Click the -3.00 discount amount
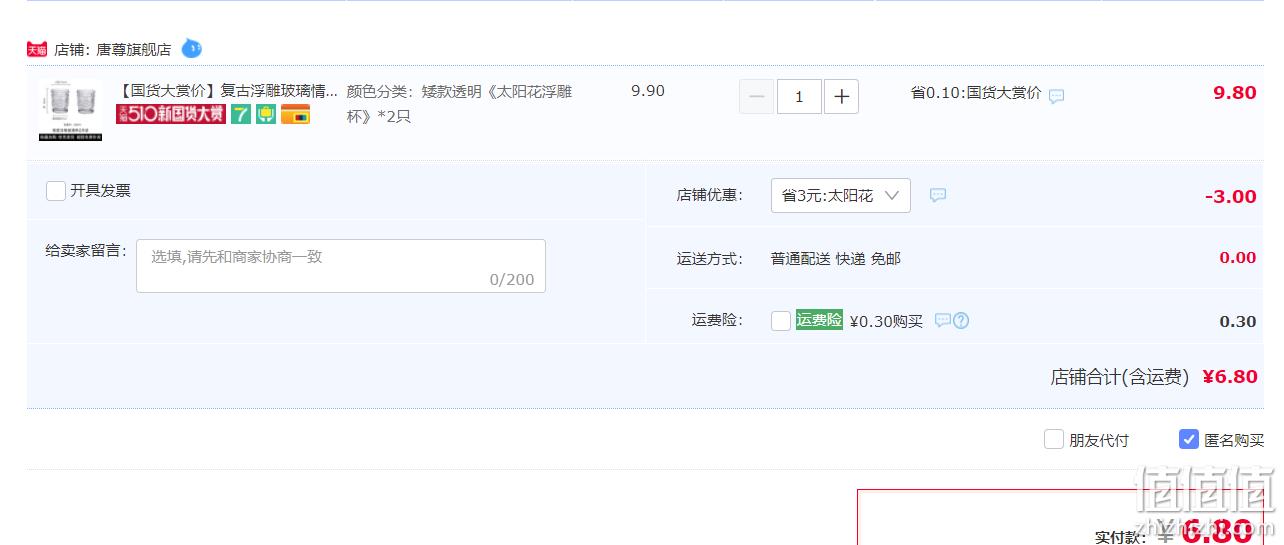This screenshot has height=545, width=1284. (x=1231, y=196)
